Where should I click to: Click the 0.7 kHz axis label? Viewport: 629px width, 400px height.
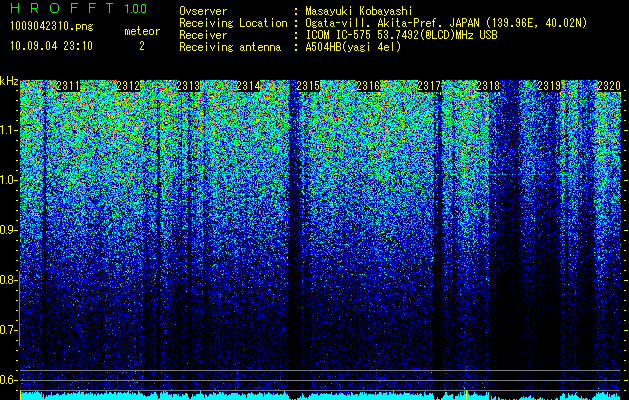click(x=8, y=330)
